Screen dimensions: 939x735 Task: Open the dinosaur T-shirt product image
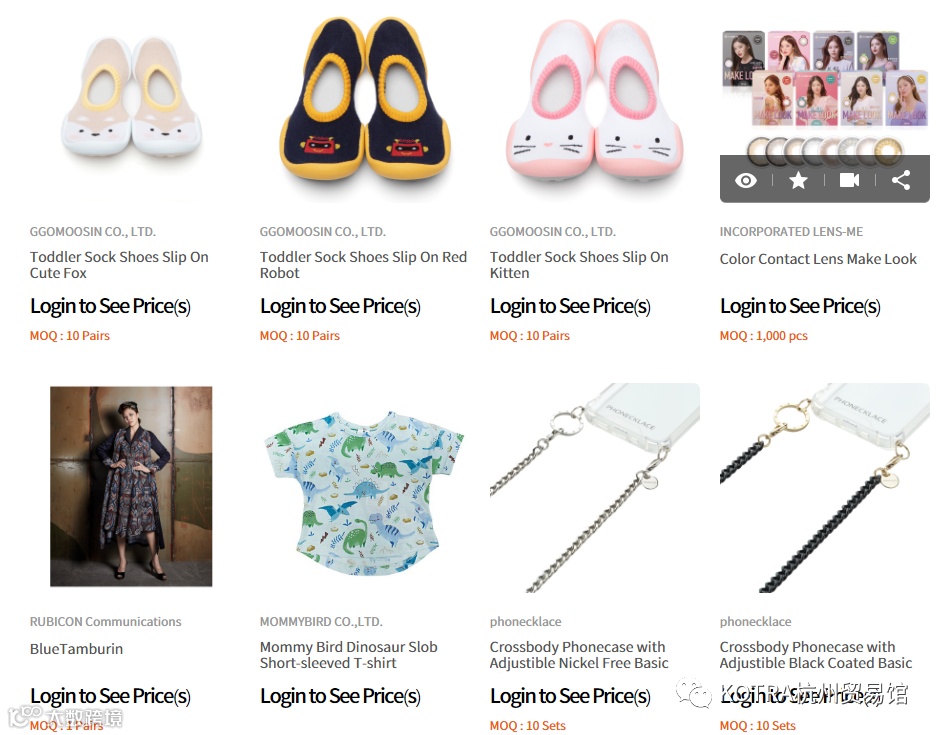point(364,493)
